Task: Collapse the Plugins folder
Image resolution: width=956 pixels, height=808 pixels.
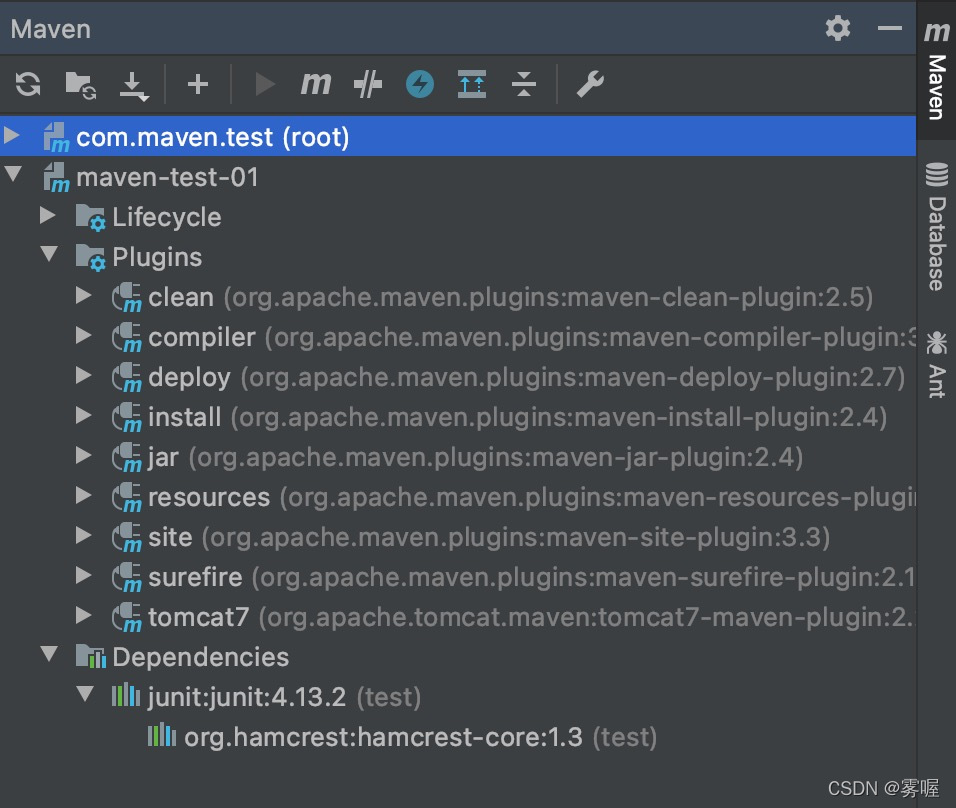Action: tap(49, 254)
